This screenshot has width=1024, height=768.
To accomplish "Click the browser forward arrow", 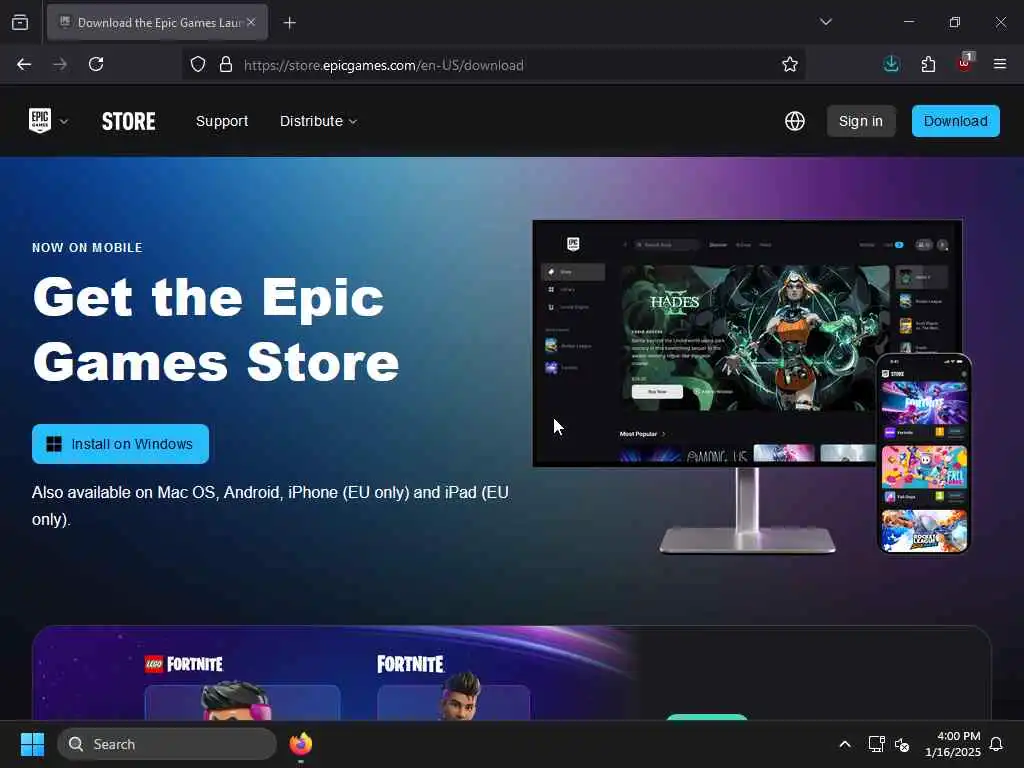I will click(x=60, y=64).
